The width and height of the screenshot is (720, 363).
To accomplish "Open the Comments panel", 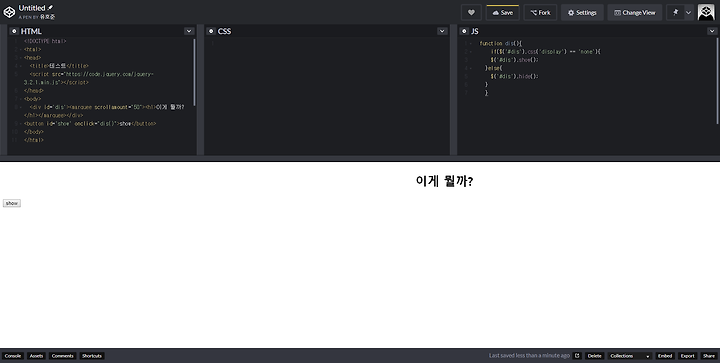I will [62, 356].
